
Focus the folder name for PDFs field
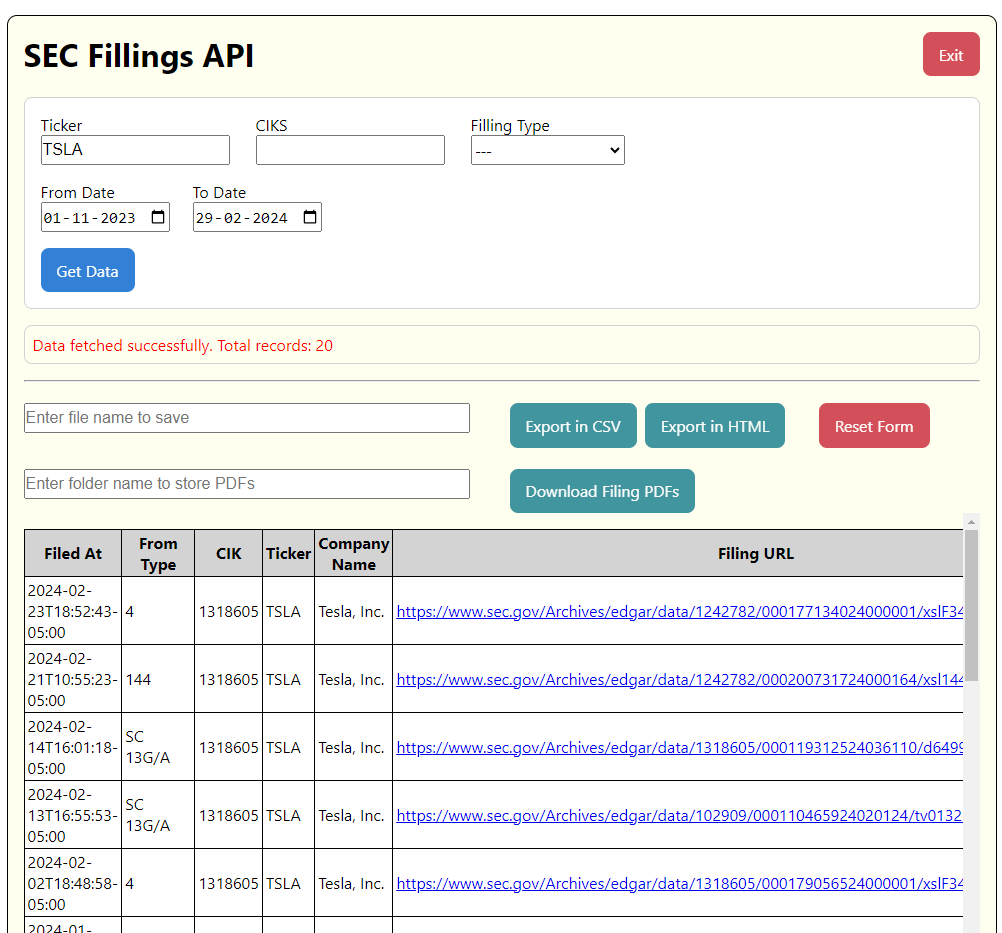coord(247,484)
